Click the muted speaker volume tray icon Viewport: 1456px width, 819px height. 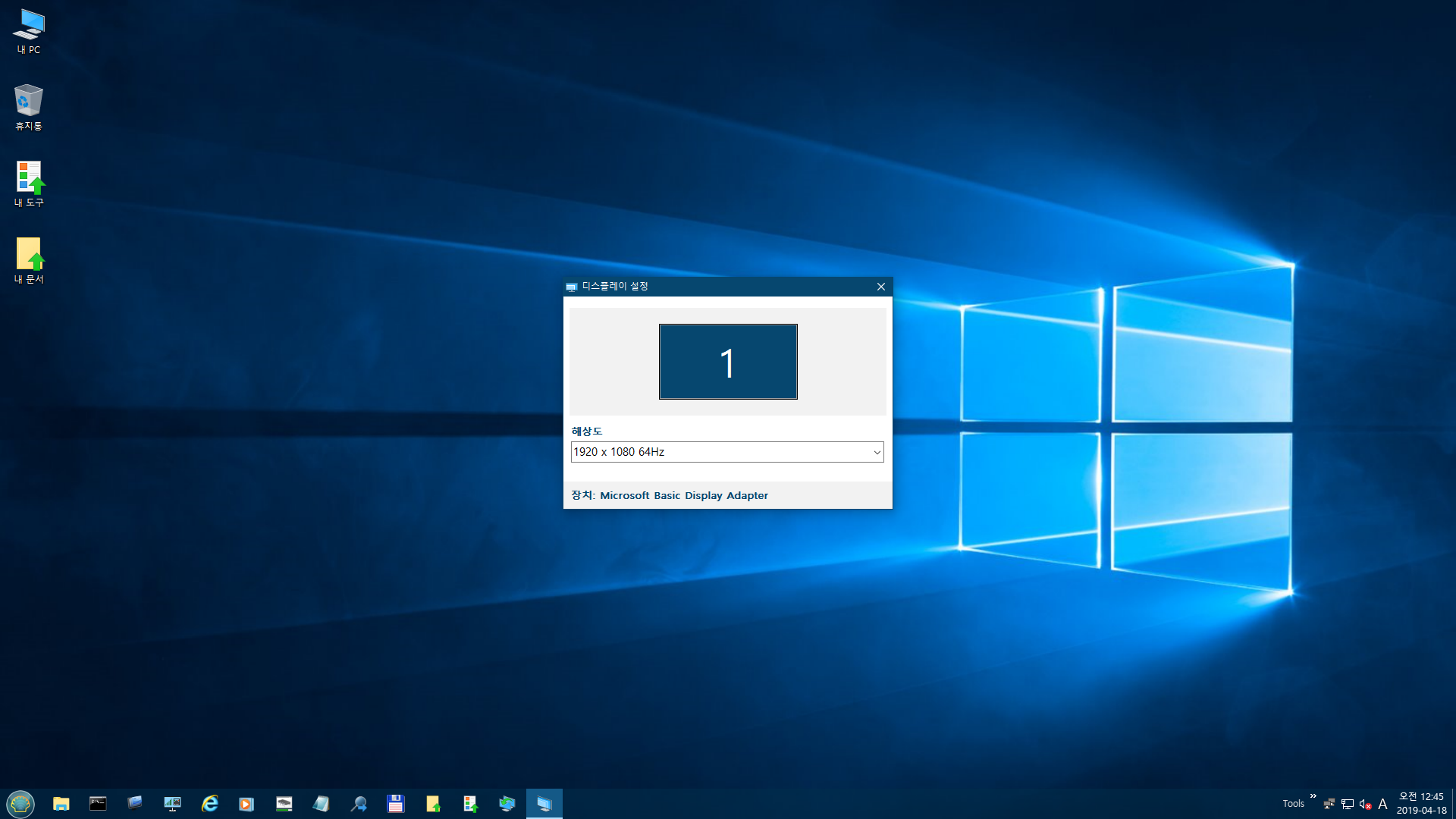[1365, 804]
